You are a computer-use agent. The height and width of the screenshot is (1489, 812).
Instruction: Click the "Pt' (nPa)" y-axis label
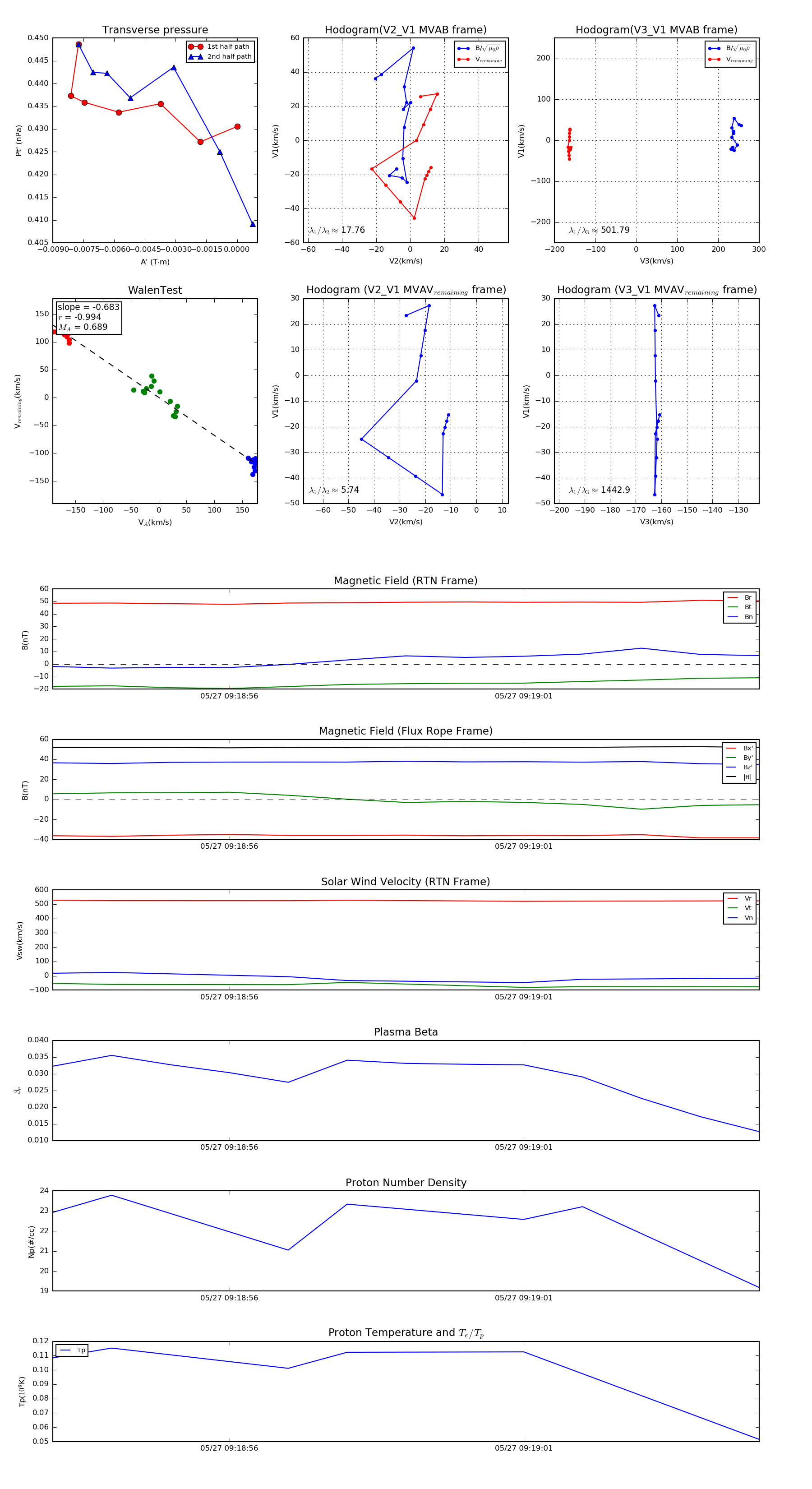(x=18, y=140)
